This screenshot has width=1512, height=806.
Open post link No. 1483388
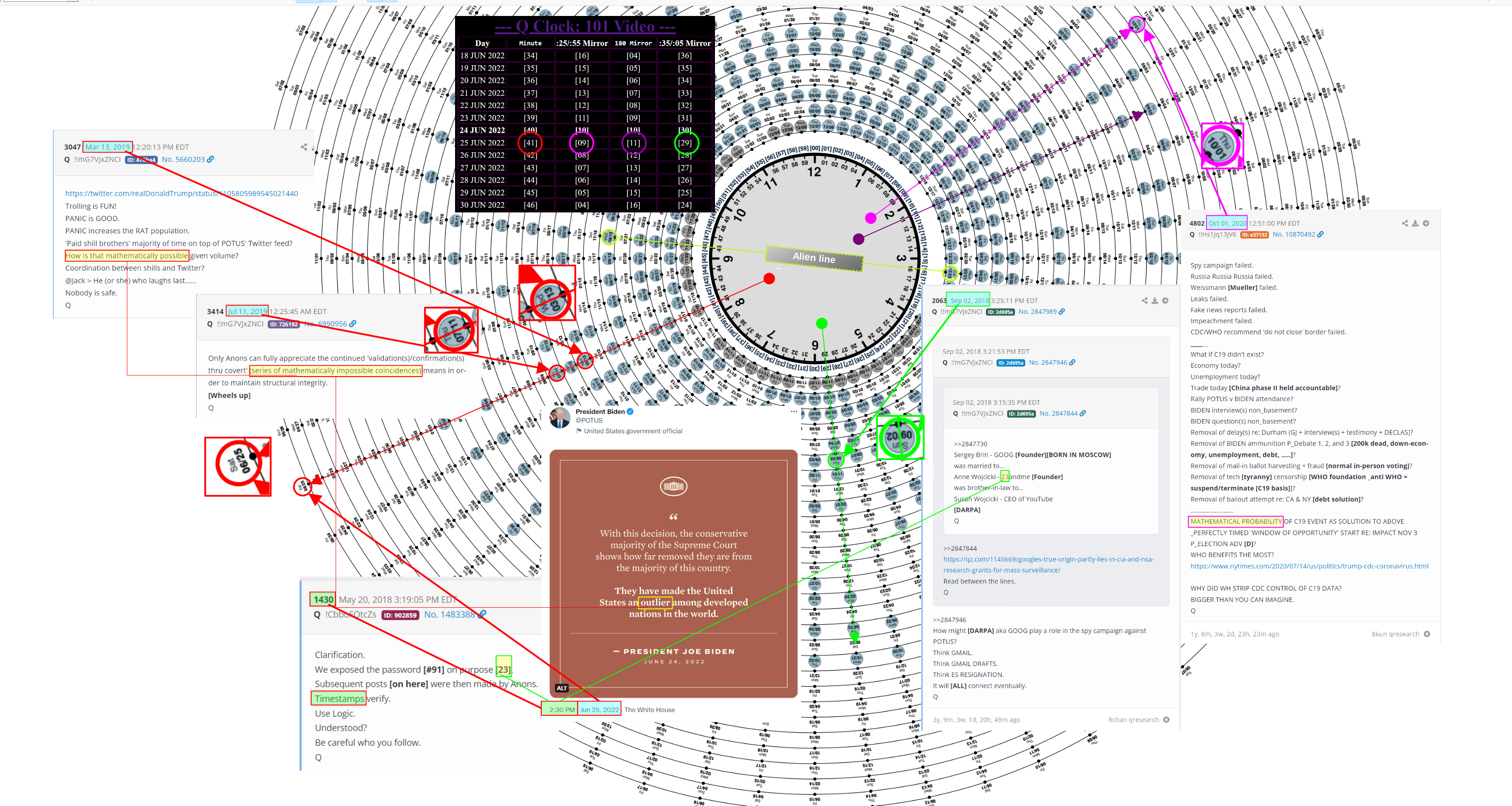pyautogui.click(x=450, y=615)
